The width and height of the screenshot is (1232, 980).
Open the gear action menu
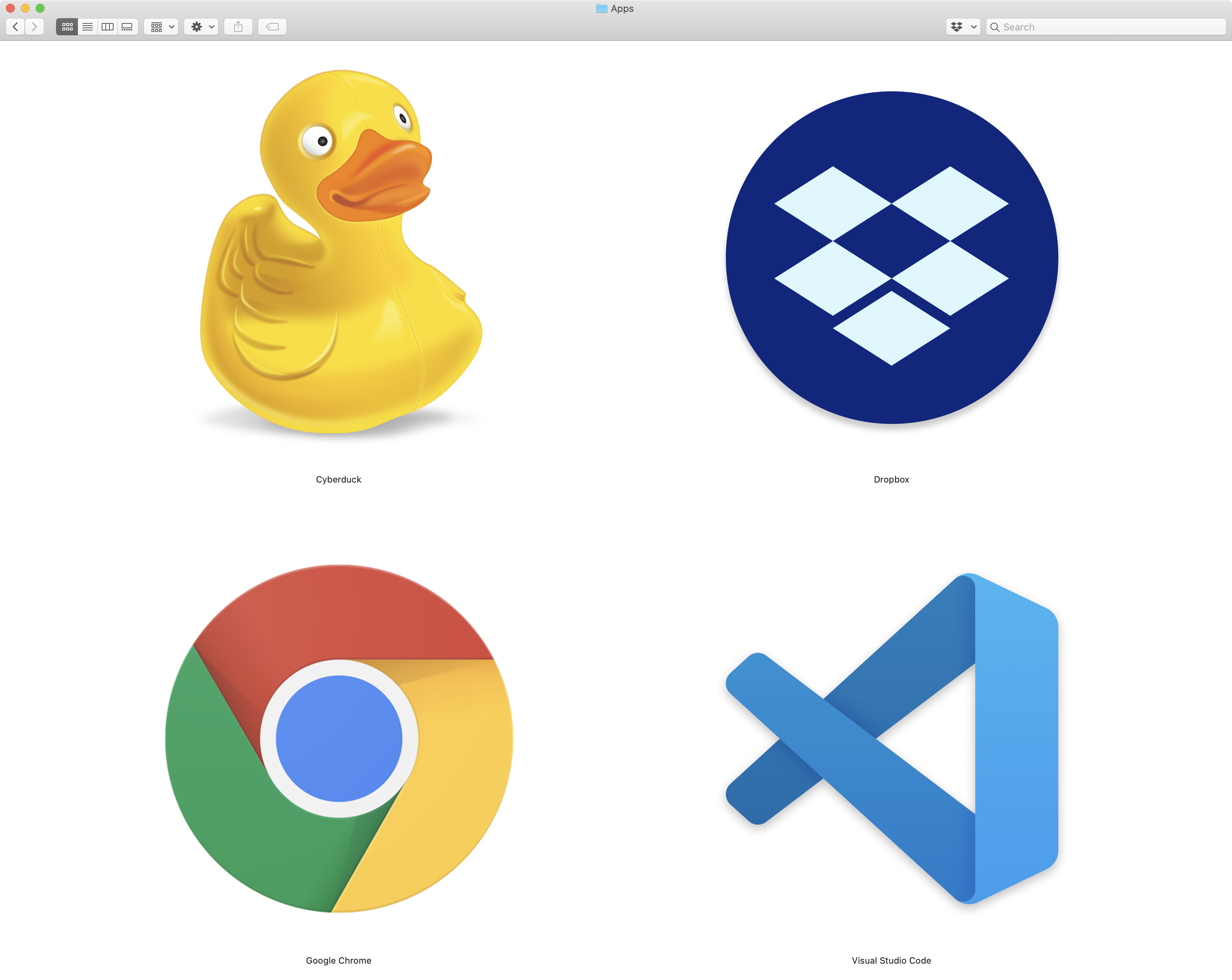click(202, 27)
